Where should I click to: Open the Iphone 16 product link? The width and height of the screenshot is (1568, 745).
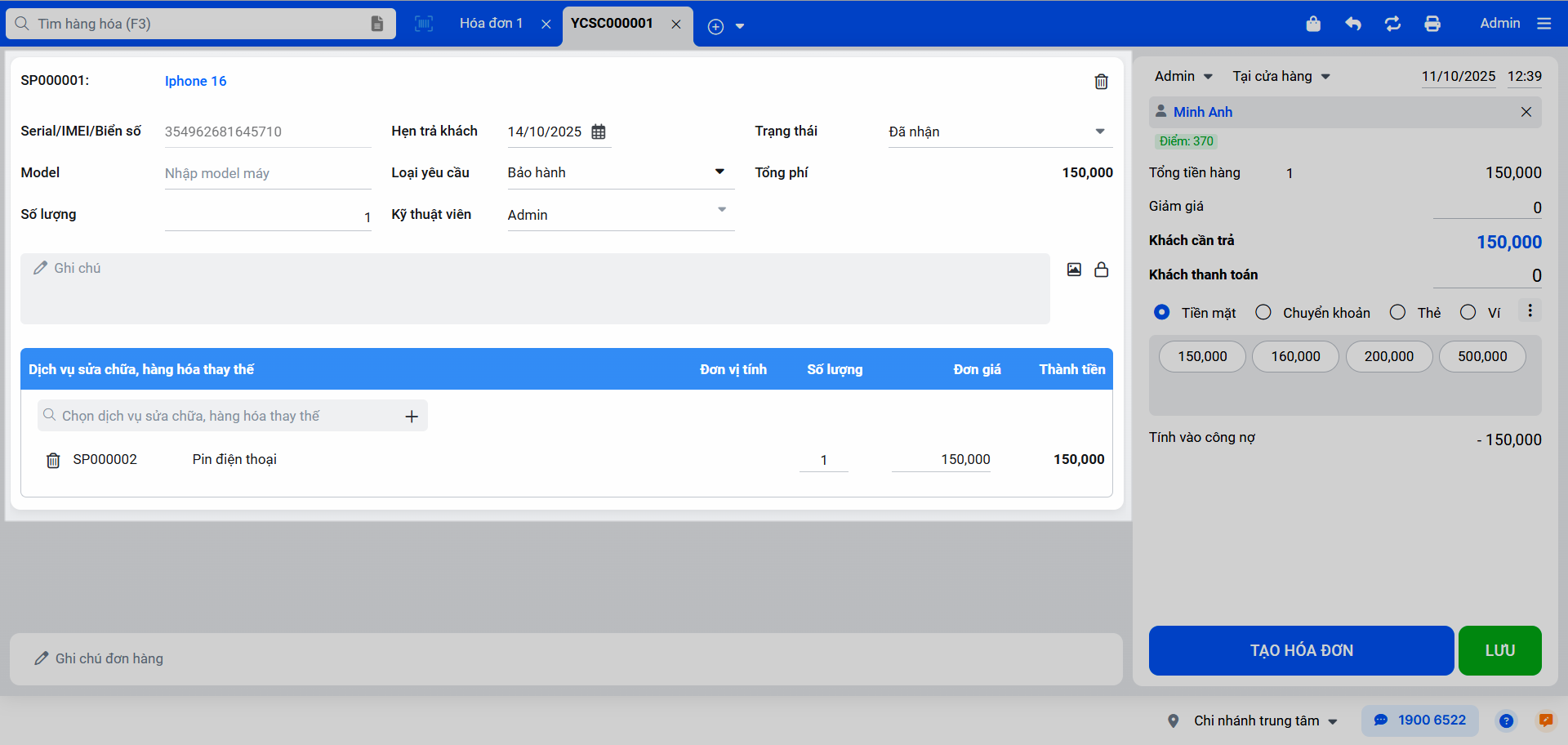[195, 81]
